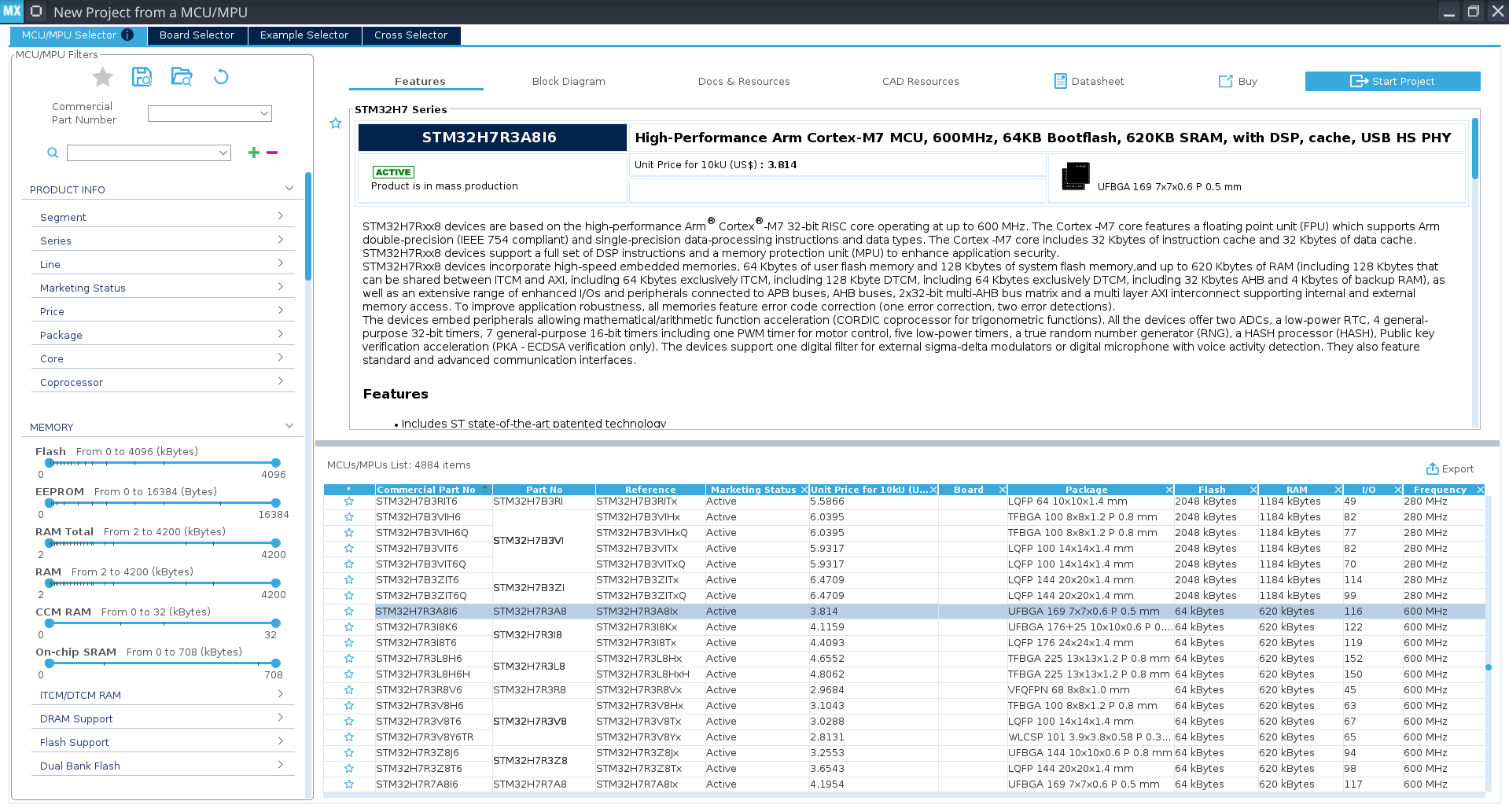Click the On-chip SRAM maximum slider handle

click(275, 663)
